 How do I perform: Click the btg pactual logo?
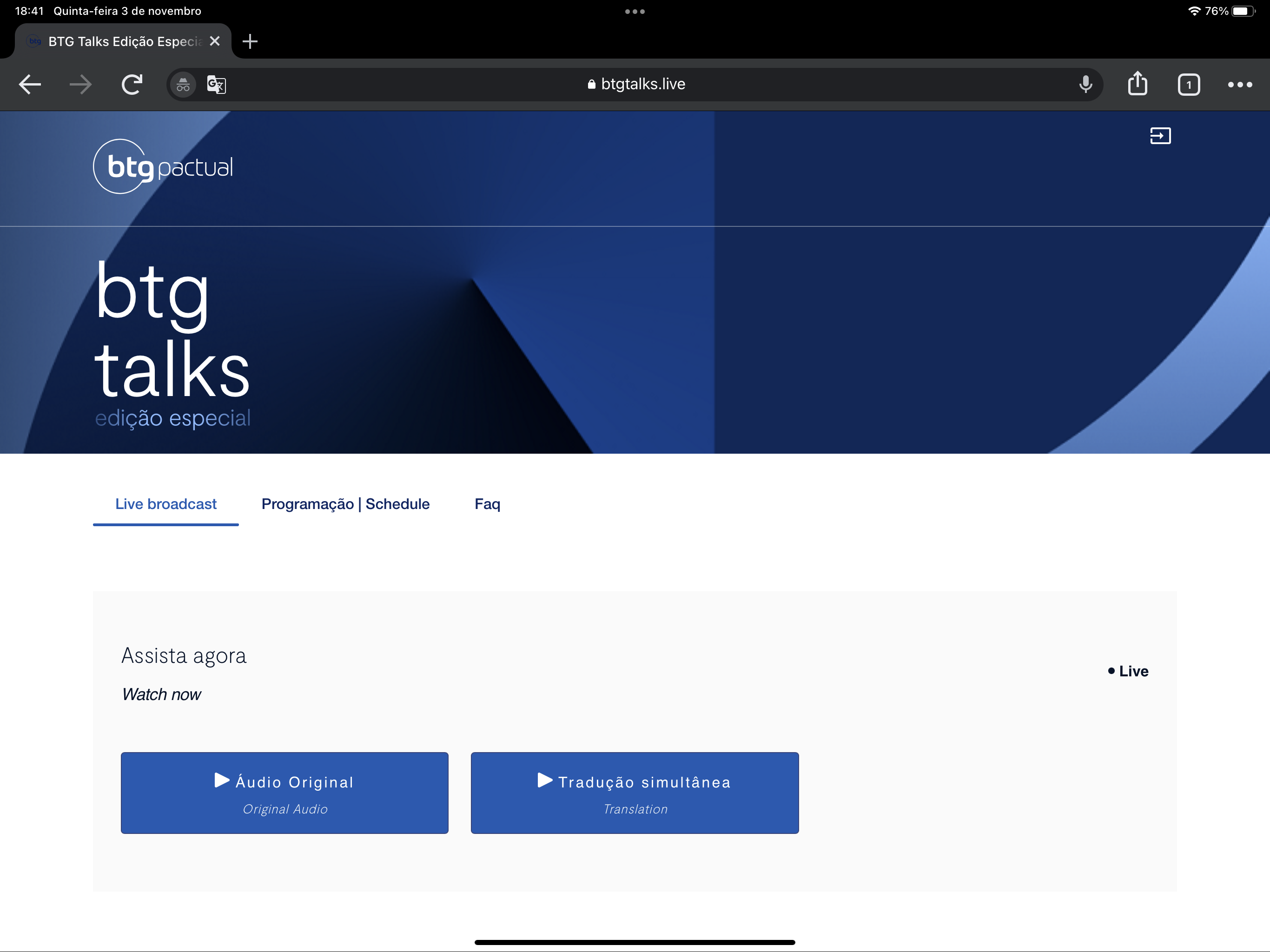tap(163, 166)
